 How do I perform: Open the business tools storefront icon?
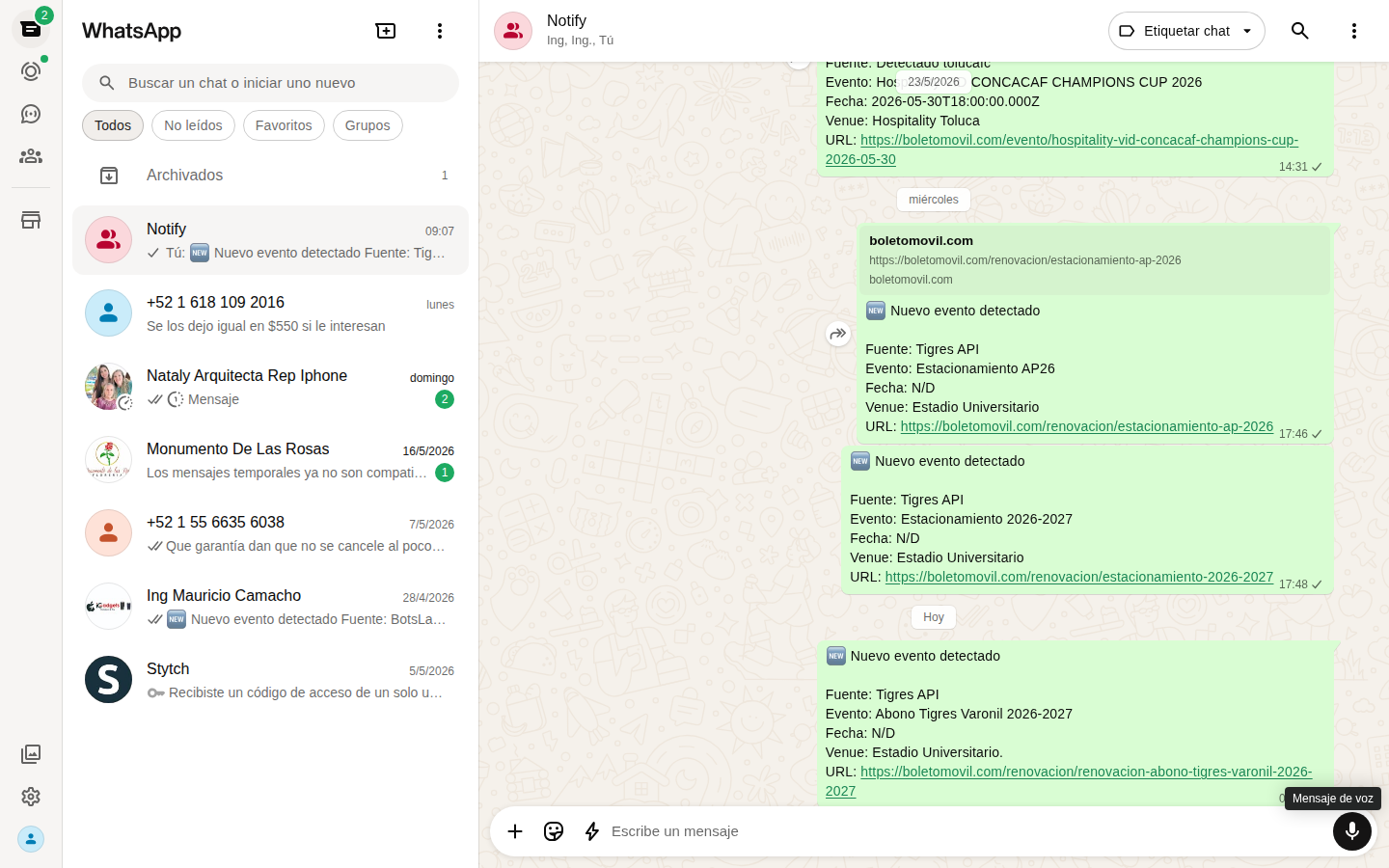click(31, 220)
